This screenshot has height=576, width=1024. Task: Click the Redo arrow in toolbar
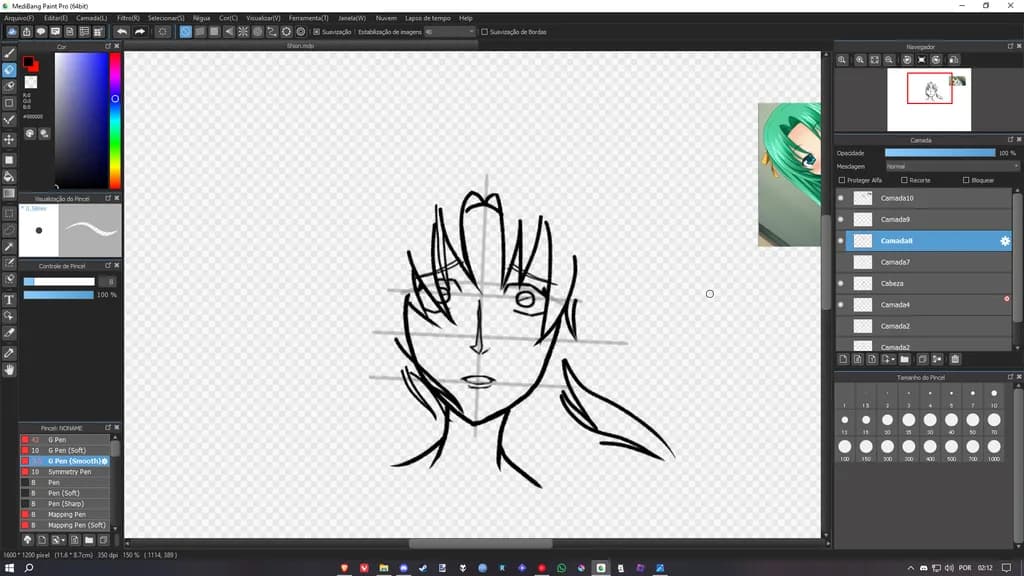(x=140, y=31)
